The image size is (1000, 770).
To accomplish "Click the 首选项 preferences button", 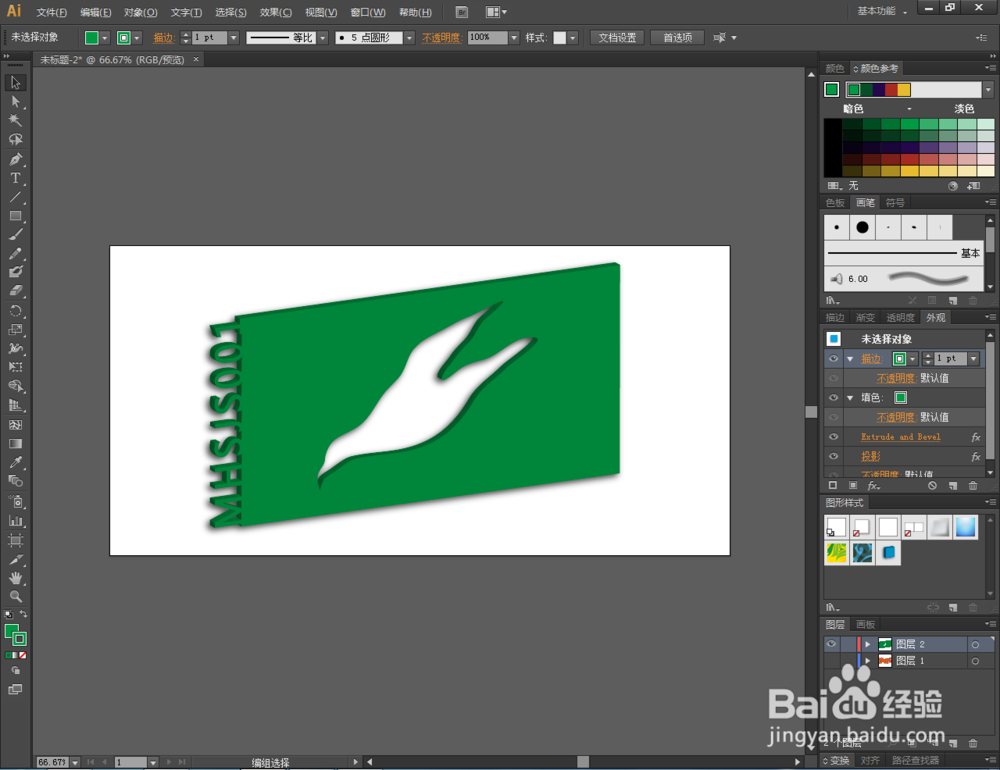I will (677, 38).
